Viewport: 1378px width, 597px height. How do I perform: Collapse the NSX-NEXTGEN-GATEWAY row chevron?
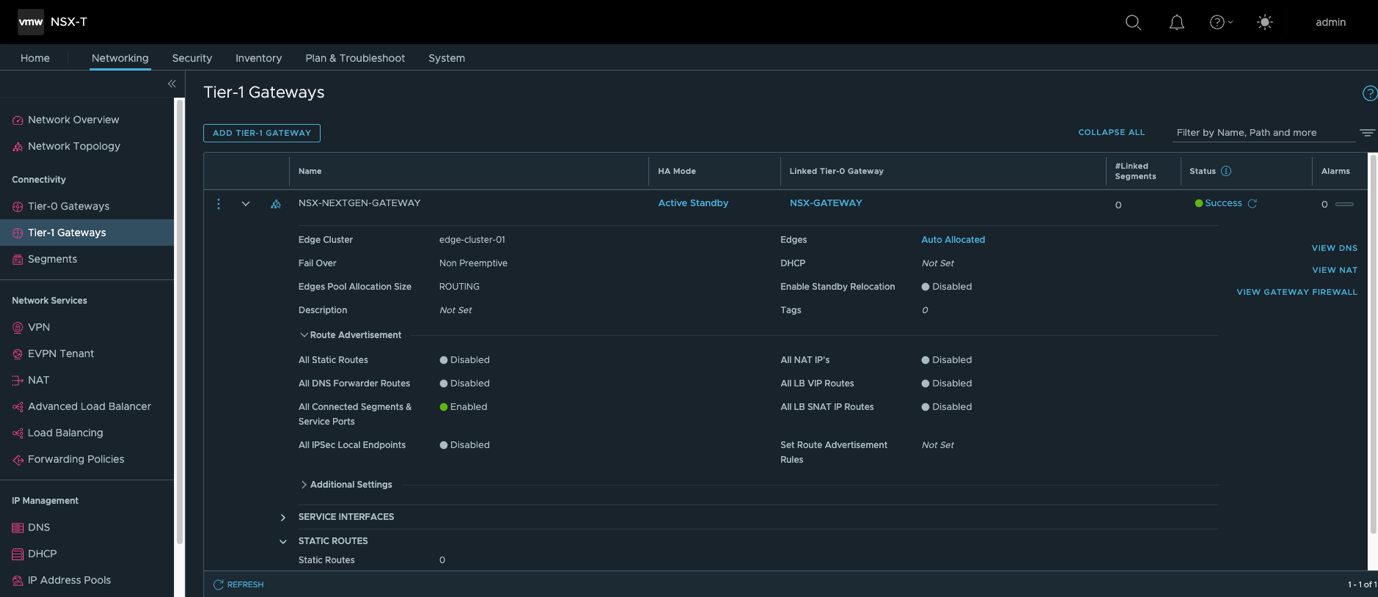coord(245,204)
